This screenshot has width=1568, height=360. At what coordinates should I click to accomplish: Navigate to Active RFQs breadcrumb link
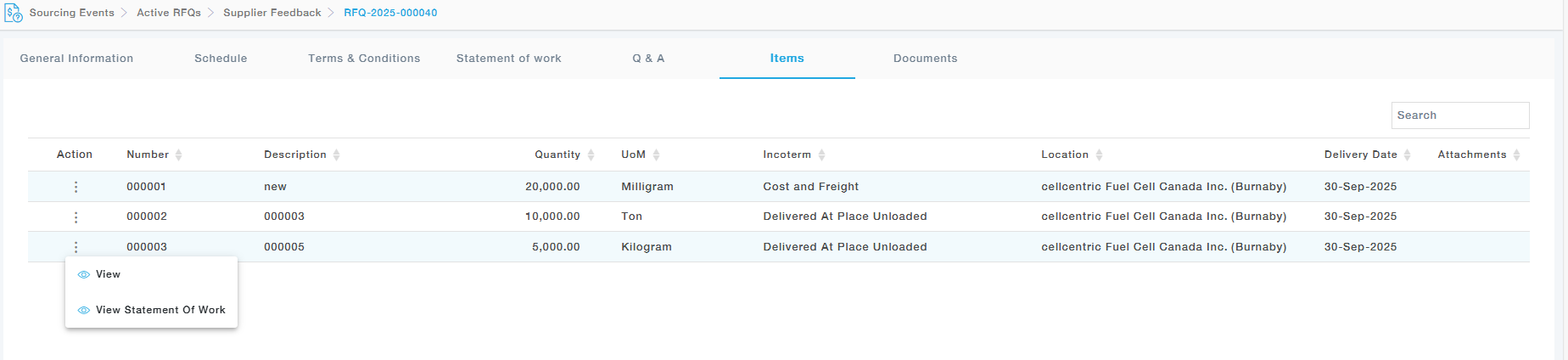click(x=169, y=13)
